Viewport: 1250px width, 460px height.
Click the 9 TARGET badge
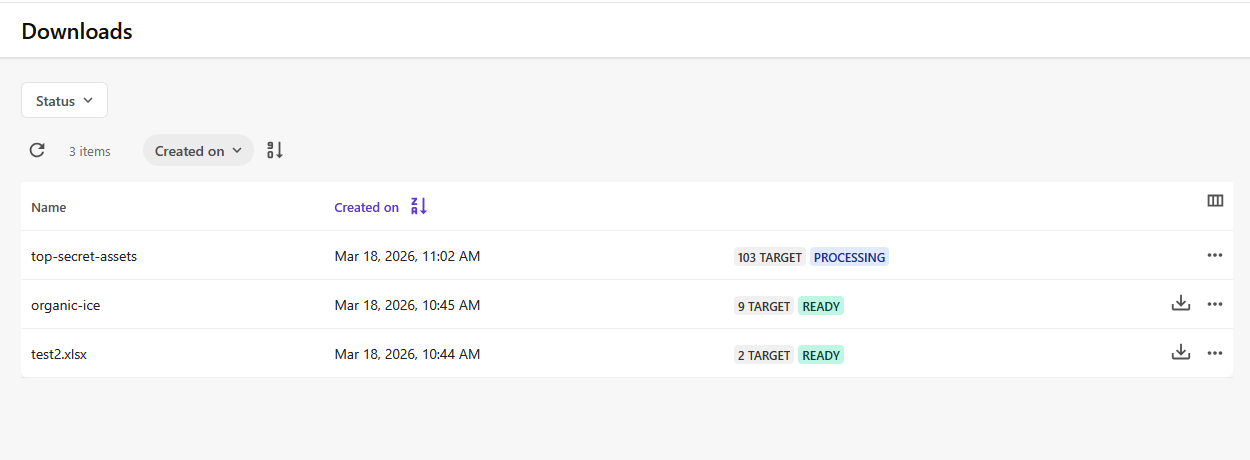tap(764, 306)
